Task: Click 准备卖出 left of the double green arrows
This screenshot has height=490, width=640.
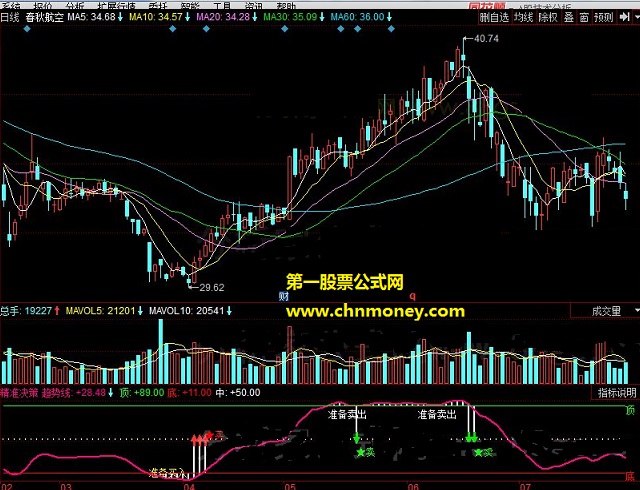Action: tap(437, 415)
